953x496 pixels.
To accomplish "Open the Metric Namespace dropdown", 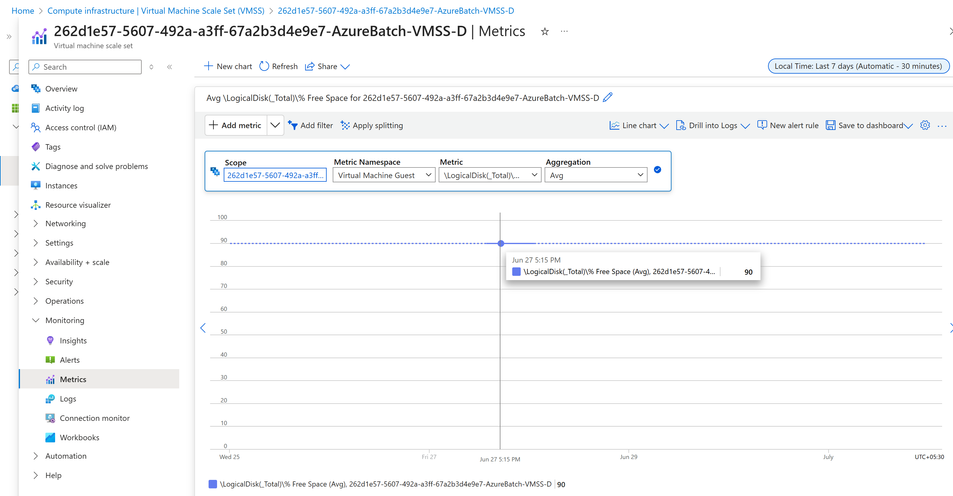I will [x=384, y=175].
